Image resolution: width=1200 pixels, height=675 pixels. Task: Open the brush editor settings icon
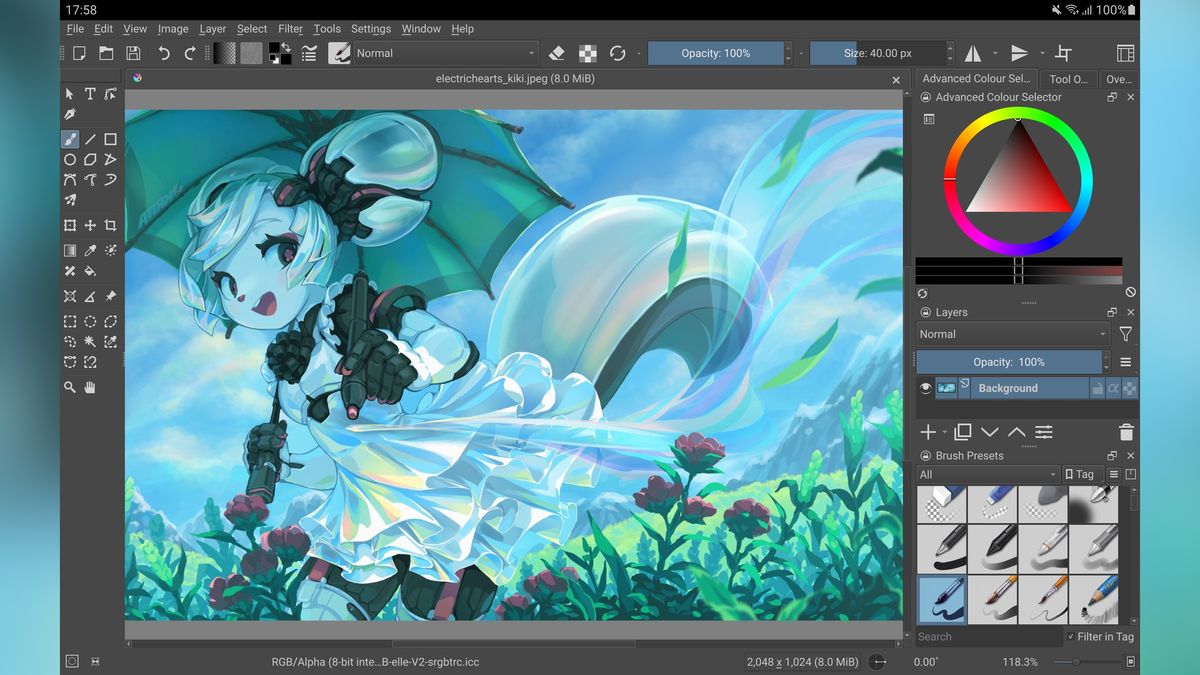click(309, 53)
